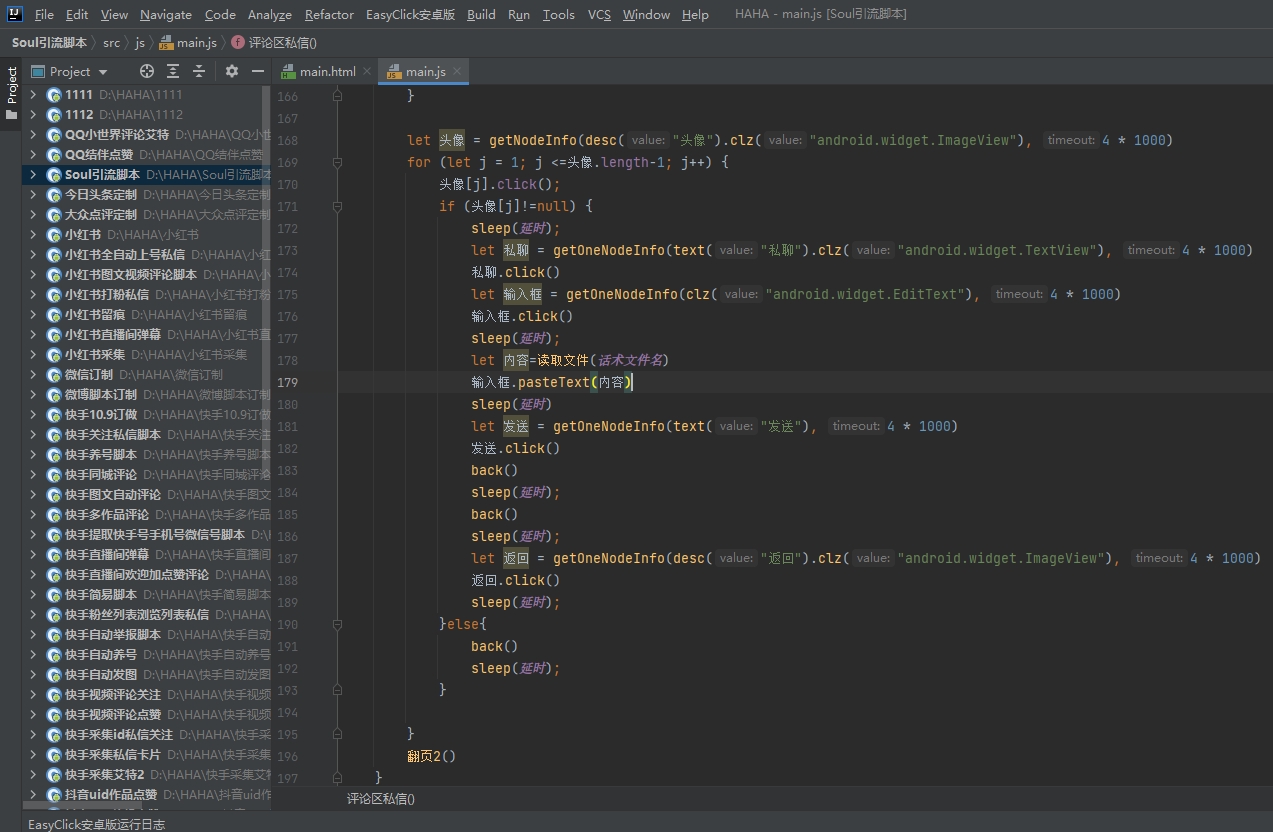Click the Expand All icon in Project panel

(x=173, y=71)
